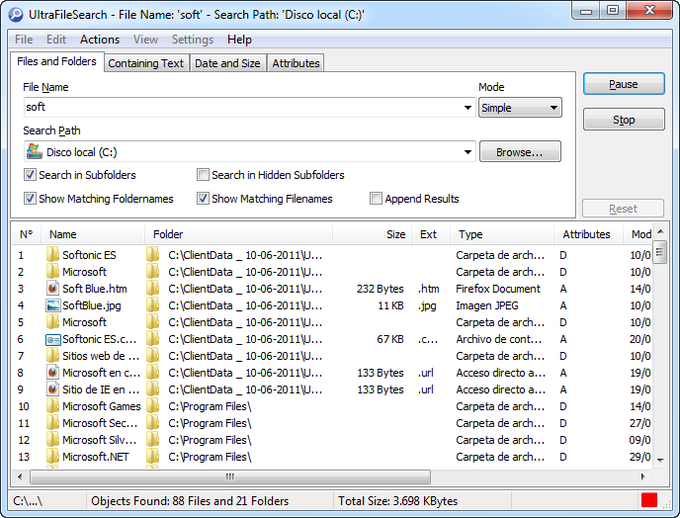Image resolution: width=680 pixels, height=518 pixels.
Task: Click 'Total Size: 3.698 KBytes' status text
Action: pos(398,501)
